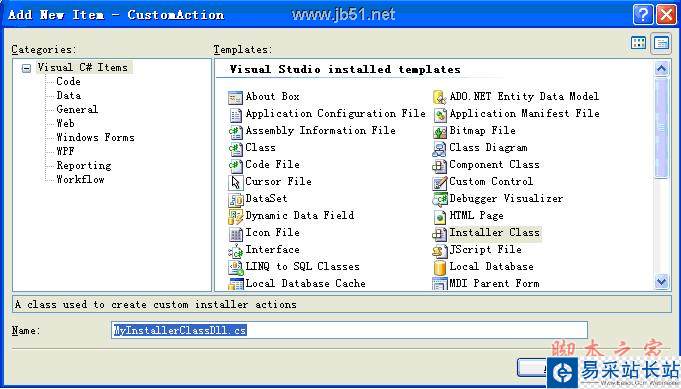Image resolution: width=681 pixels, height=389 pixels.
Task: Select the JScript File icon
Action: (x=439, y=251)
